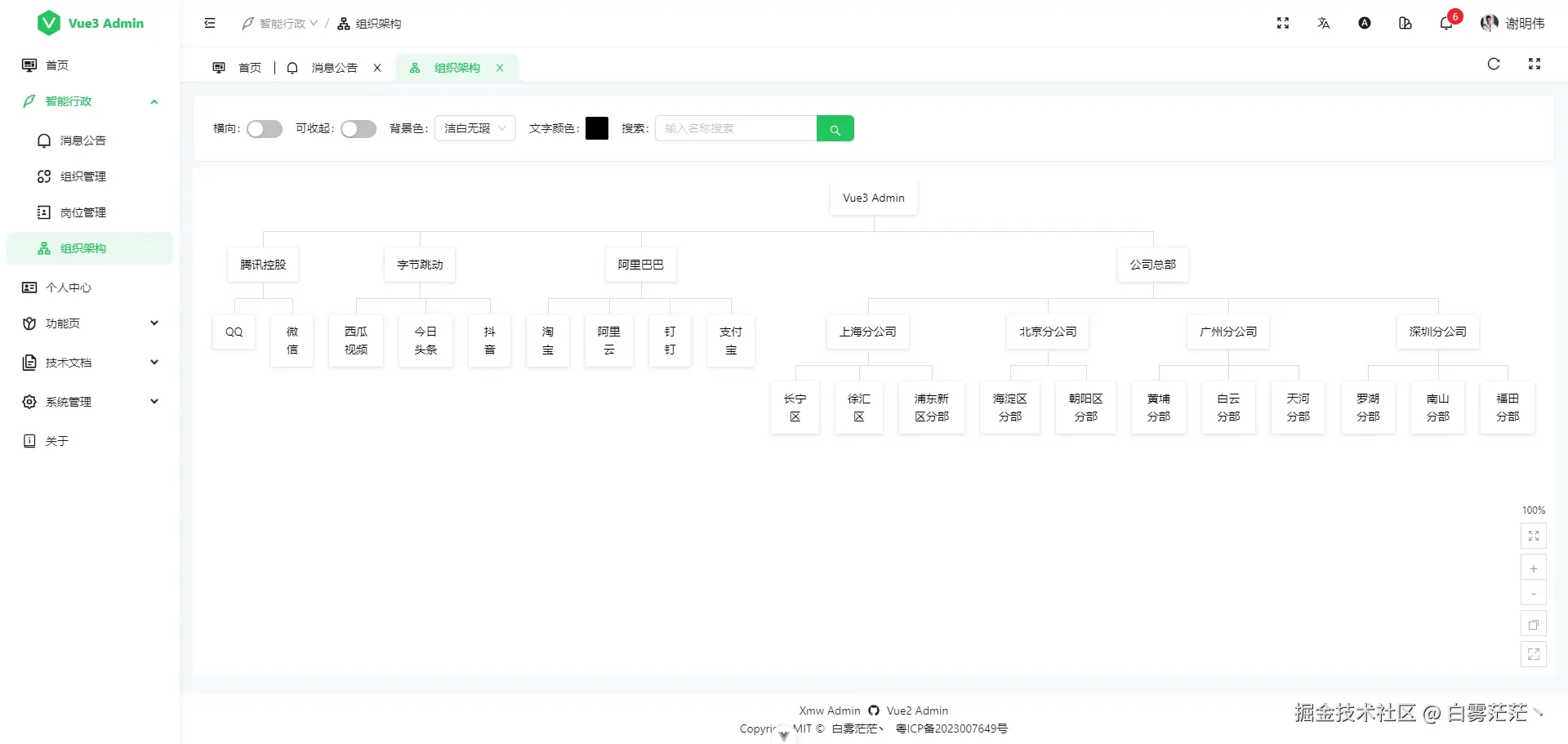Open the 背景色 dropdown
Screen dimensions: 1568x744
coord(475,128)
